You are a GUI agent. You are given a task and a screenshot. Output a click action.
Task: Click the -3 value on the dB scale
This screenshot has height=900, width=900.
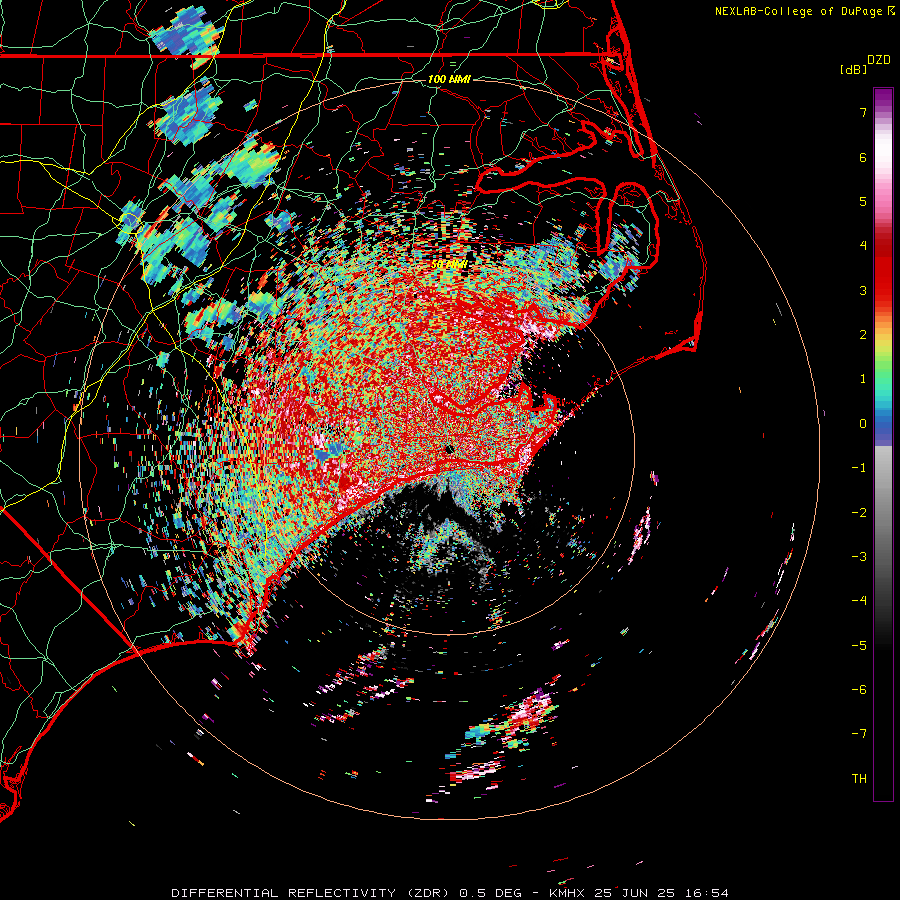pos(859,557)
